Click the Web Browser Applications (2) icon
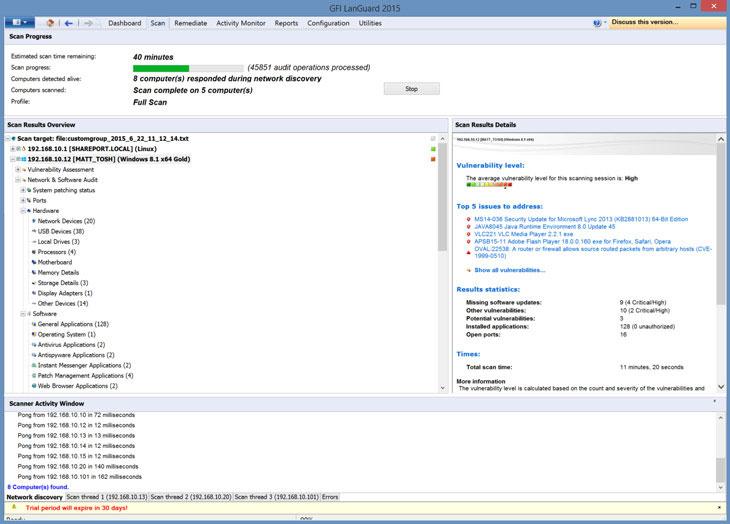This screenshot has width=730, height=524. pos(34,386)
